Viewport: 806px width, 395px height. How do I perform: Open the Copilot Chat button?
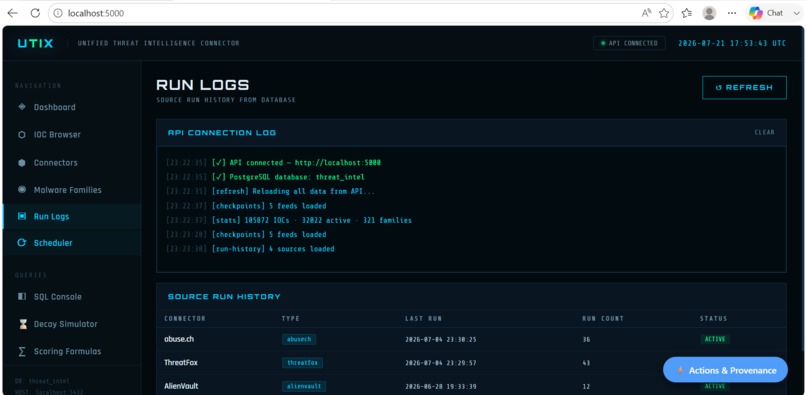766,13
